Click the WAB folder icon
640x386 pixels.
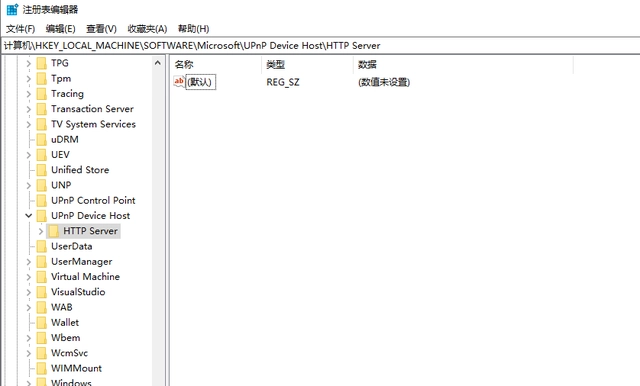pos(42,307)
